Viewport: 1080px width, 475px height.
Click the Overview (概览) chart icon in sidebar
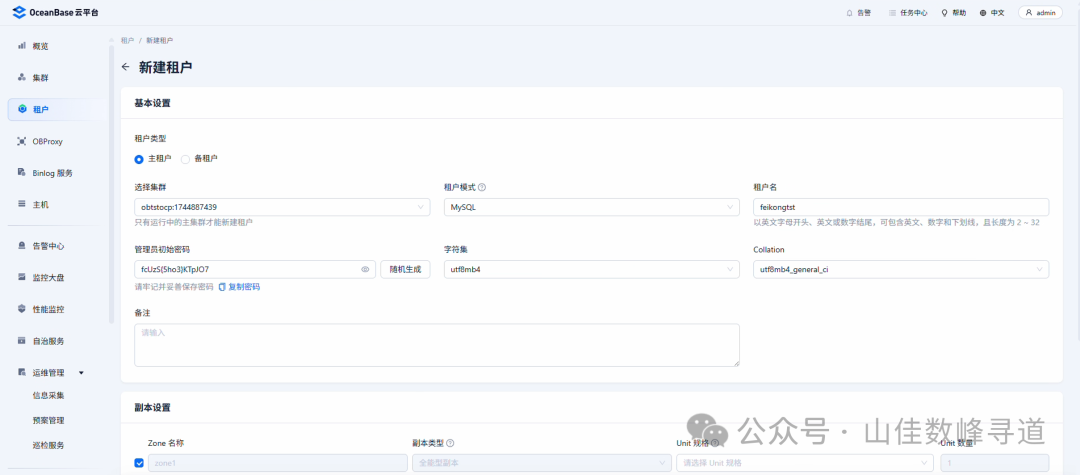tap(21, 45)
